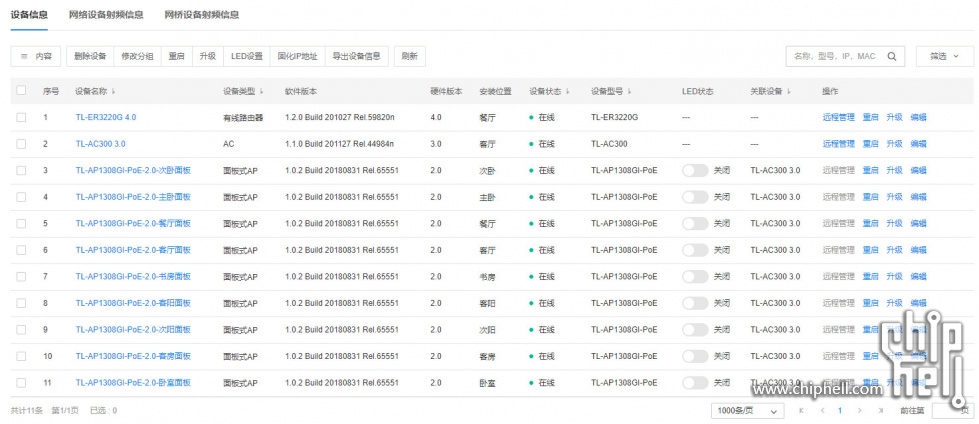Click 重启 in 客厅面板 row
The height and width of the screenshot is (424, 979).
pos(870,250)
